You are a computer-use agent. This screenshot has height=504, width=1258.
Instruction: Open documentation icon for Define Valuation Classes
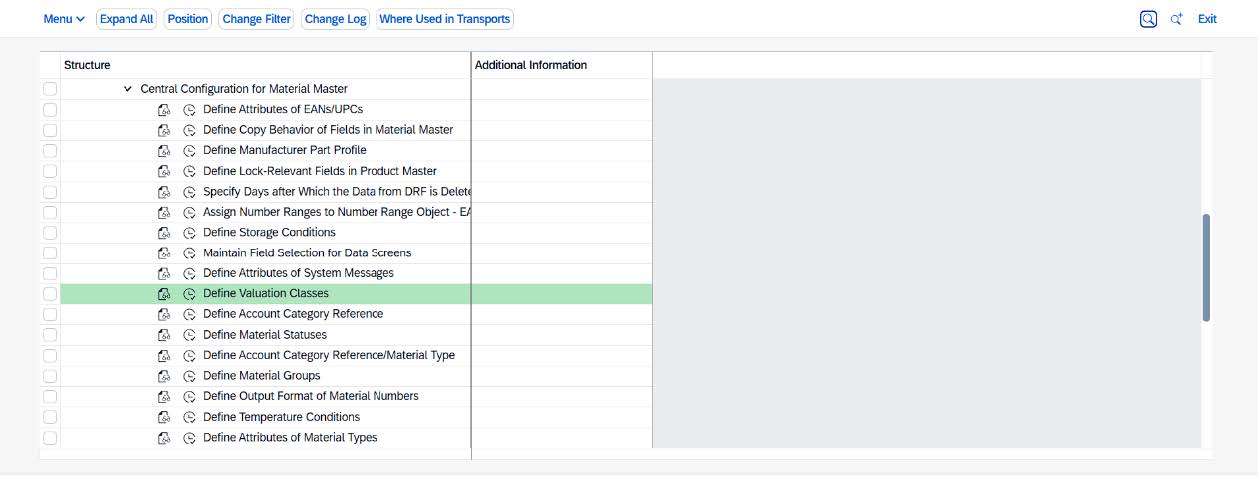165,294
